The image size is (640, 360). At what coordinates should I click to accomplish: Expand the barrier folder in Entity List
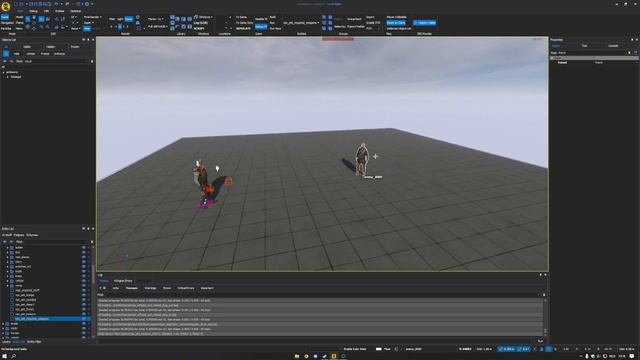4,333
